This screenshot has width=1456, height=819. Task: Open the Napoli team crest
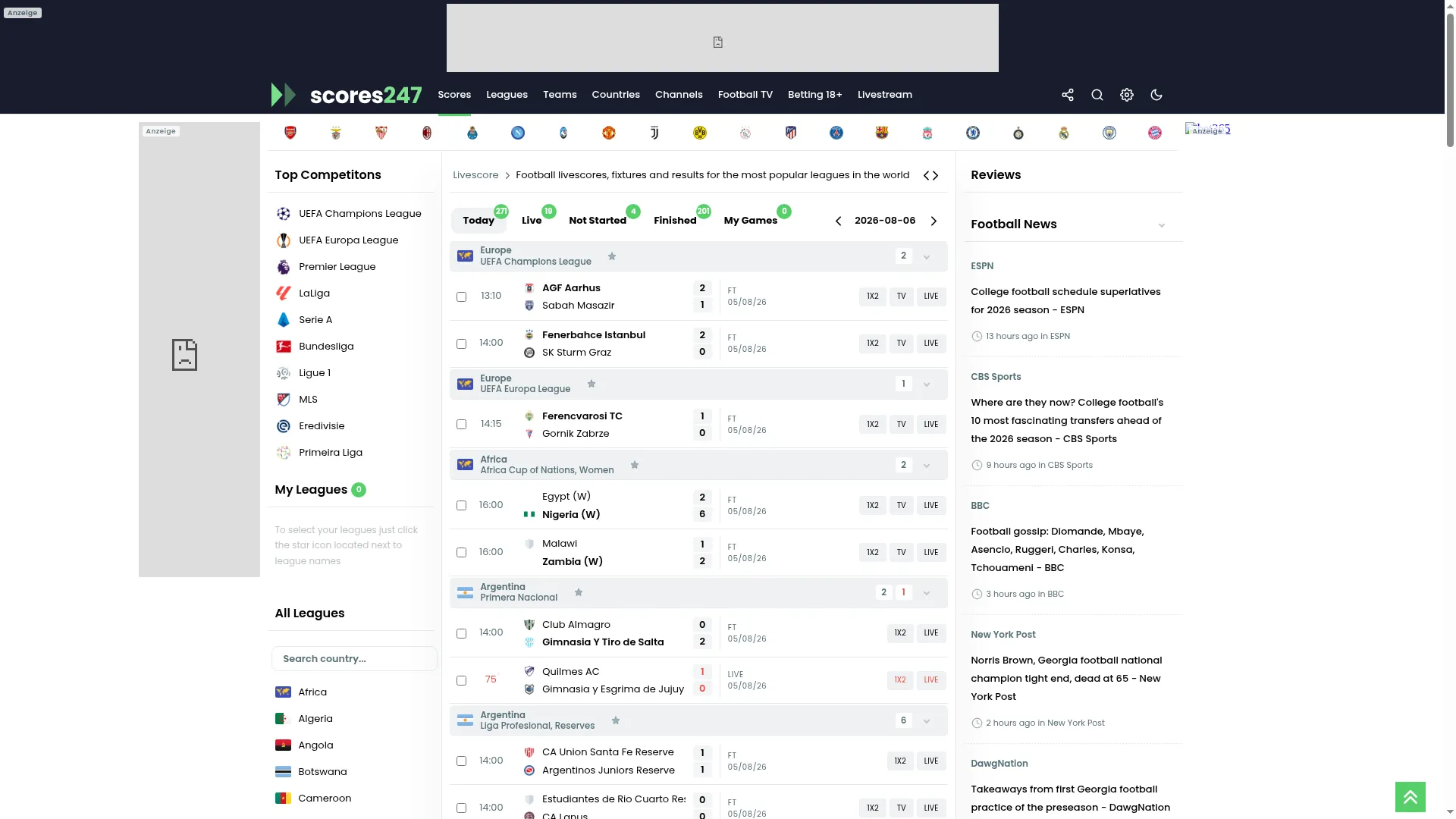[x=518, y=133]
